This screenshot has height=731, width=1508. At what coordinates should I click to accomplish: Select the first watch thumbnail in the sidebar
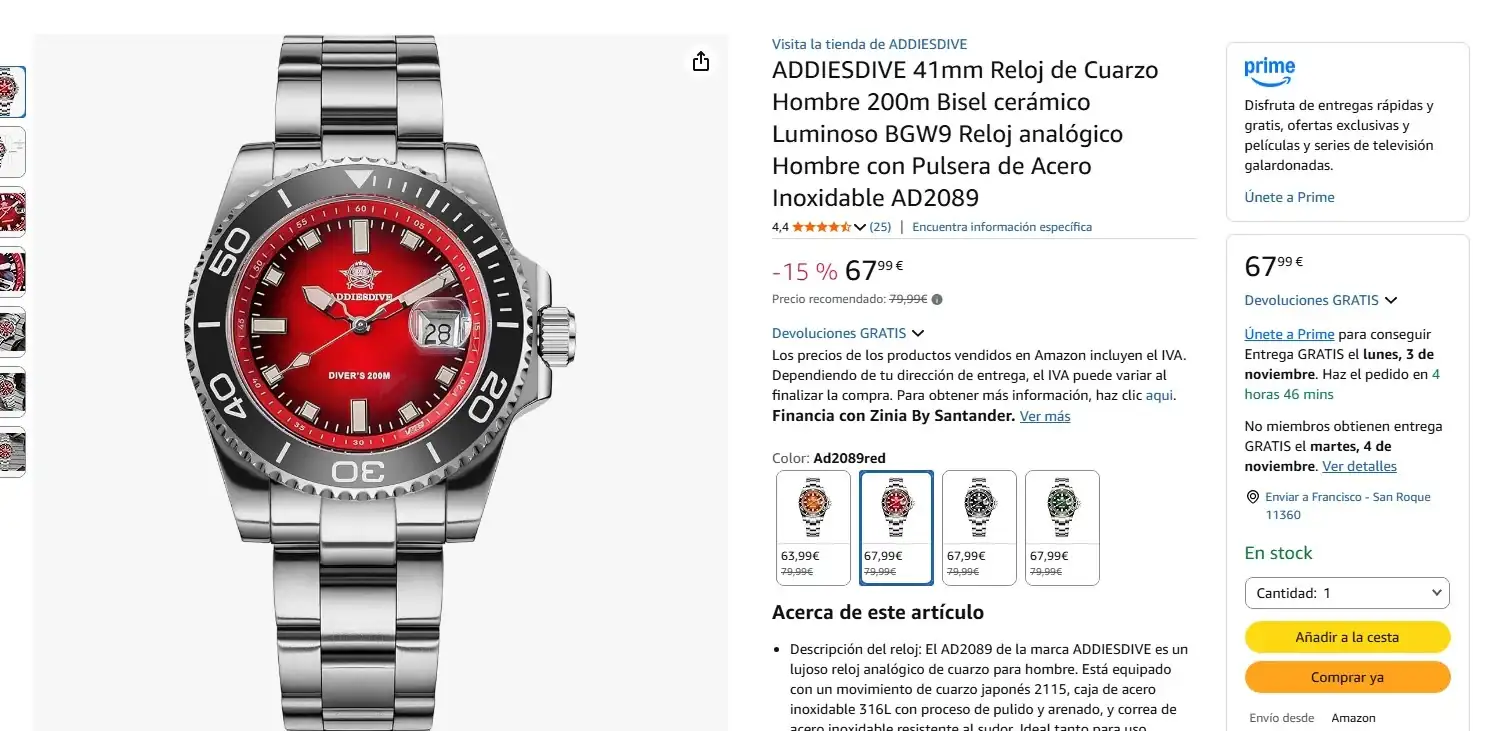(x=12, y=92)
